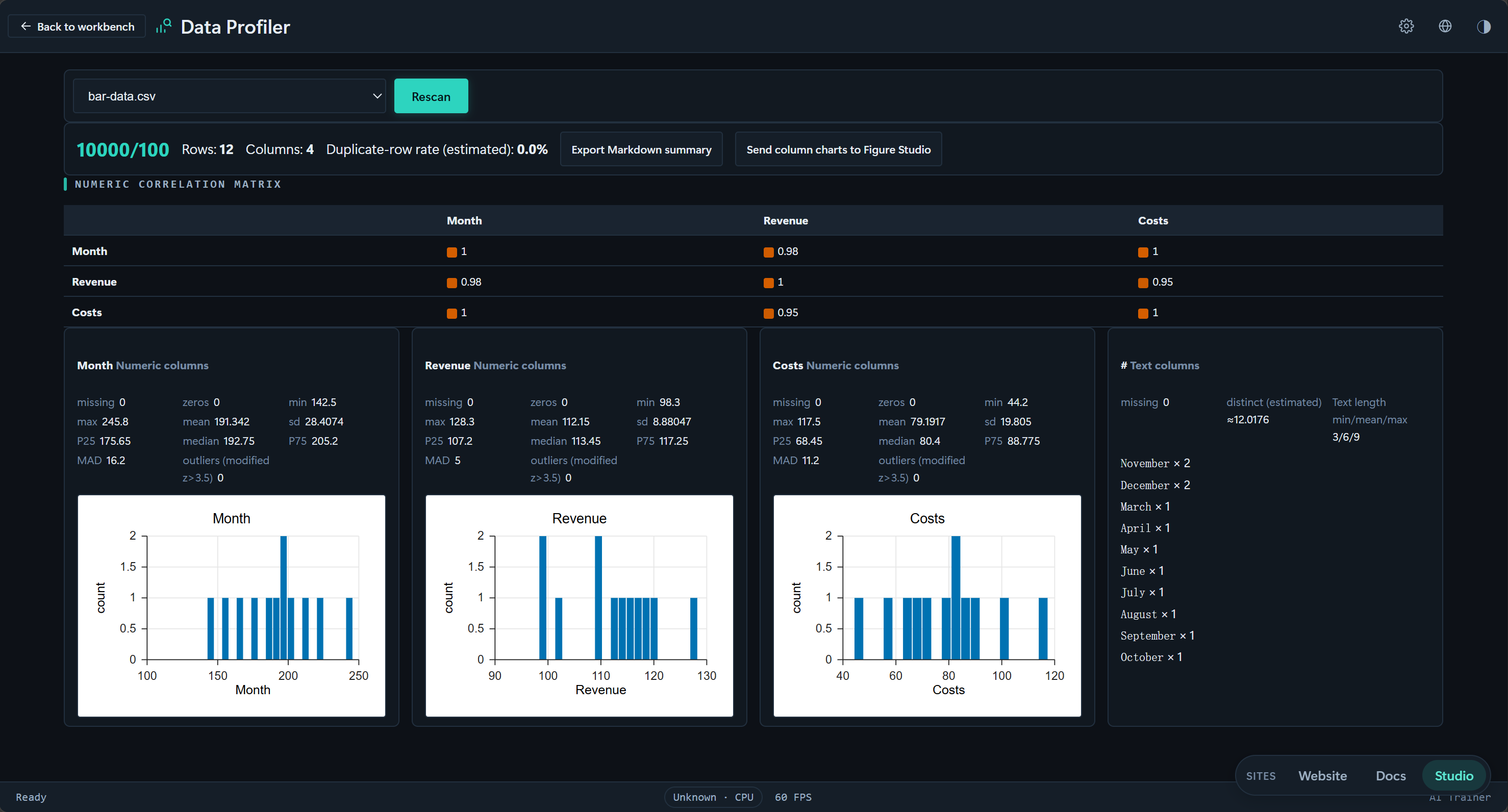The height and width of the screenshot is (812, 1508).
Task: Click 'October × 1' text entry
Action: 1151,657
